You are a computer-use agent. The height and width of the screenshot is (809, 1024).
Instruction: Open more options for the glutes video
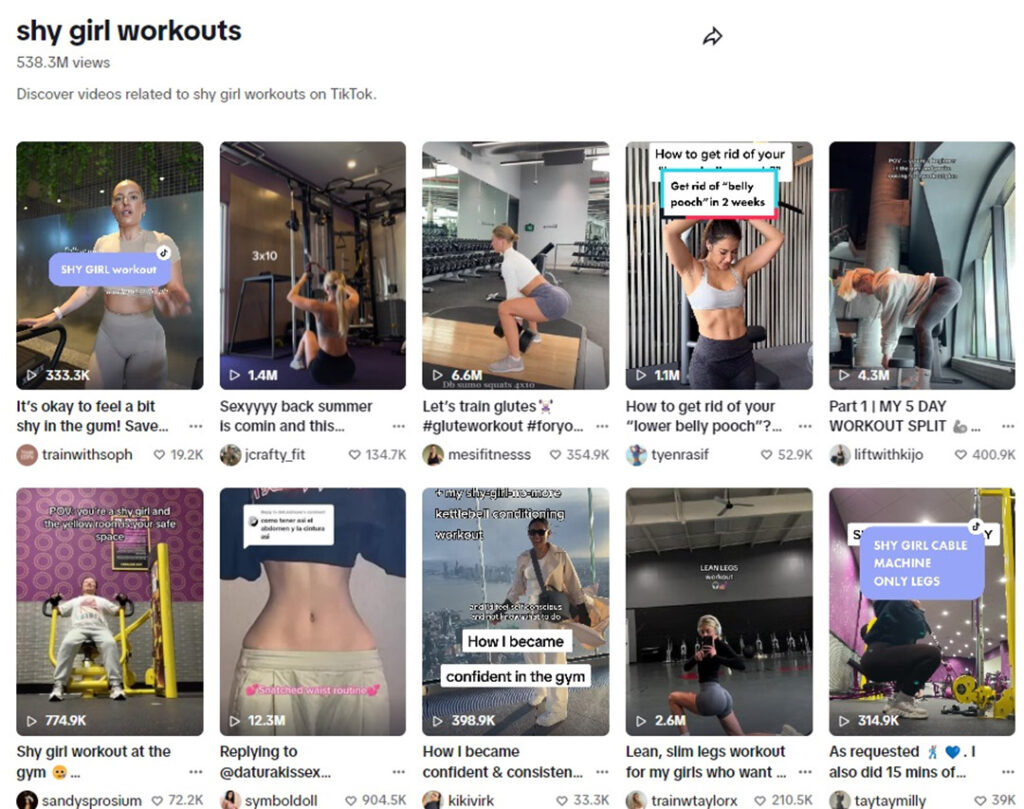601,426
